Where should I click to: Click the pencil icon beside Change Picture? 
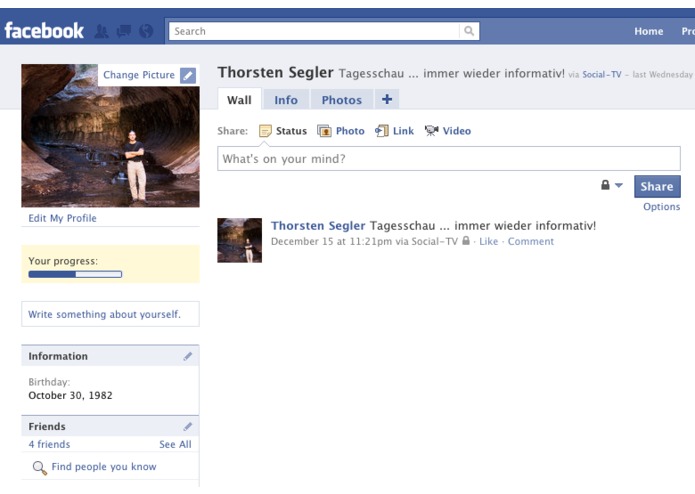tap(188, 75)
